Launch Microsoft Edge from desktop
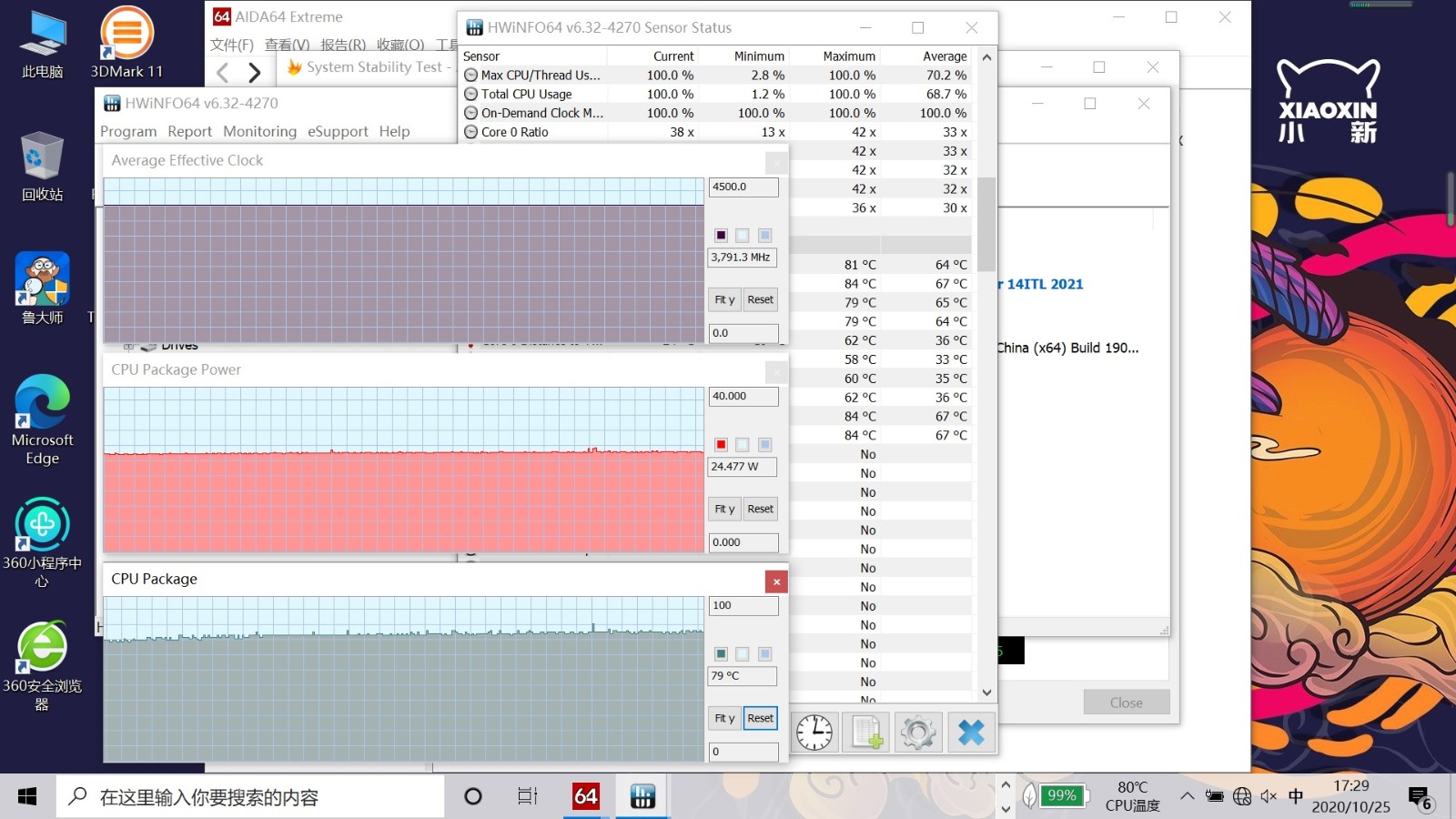This screenshot has width=1456, height=819. tap(43, 420)
